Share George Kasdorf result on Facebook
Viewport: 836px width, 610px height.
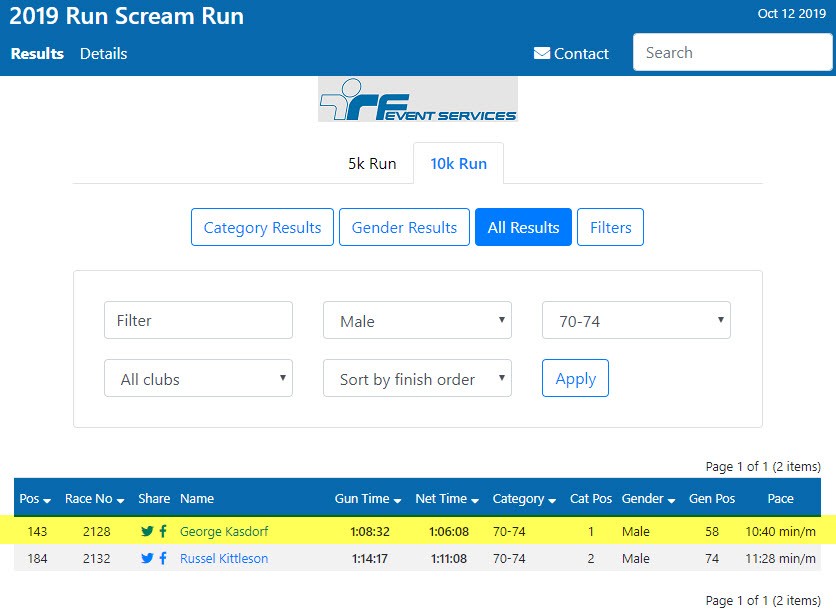coord(163,532)
